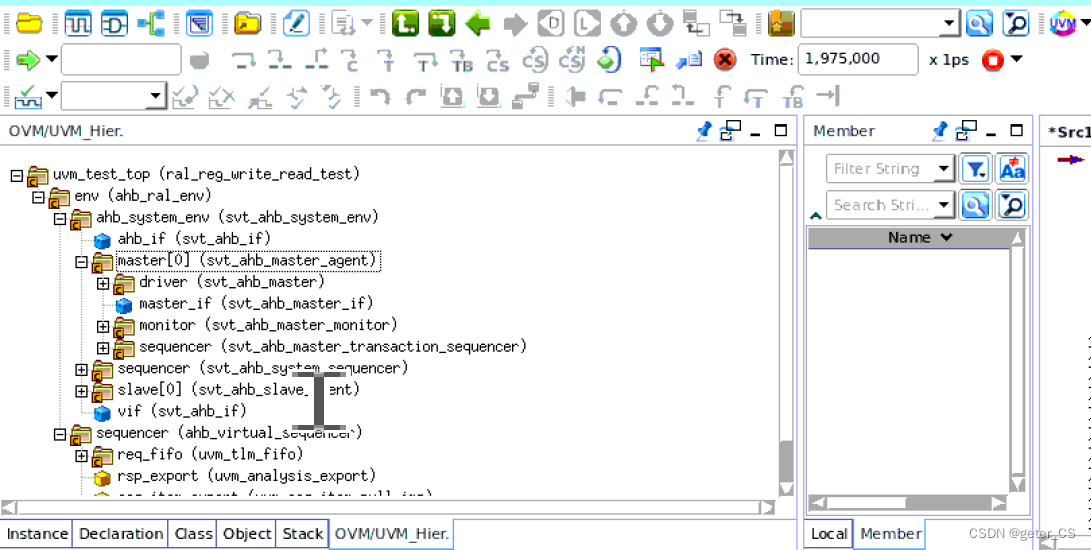Switch to the Declaration tab
1091x550 pixels.
[x=120, y=534]
